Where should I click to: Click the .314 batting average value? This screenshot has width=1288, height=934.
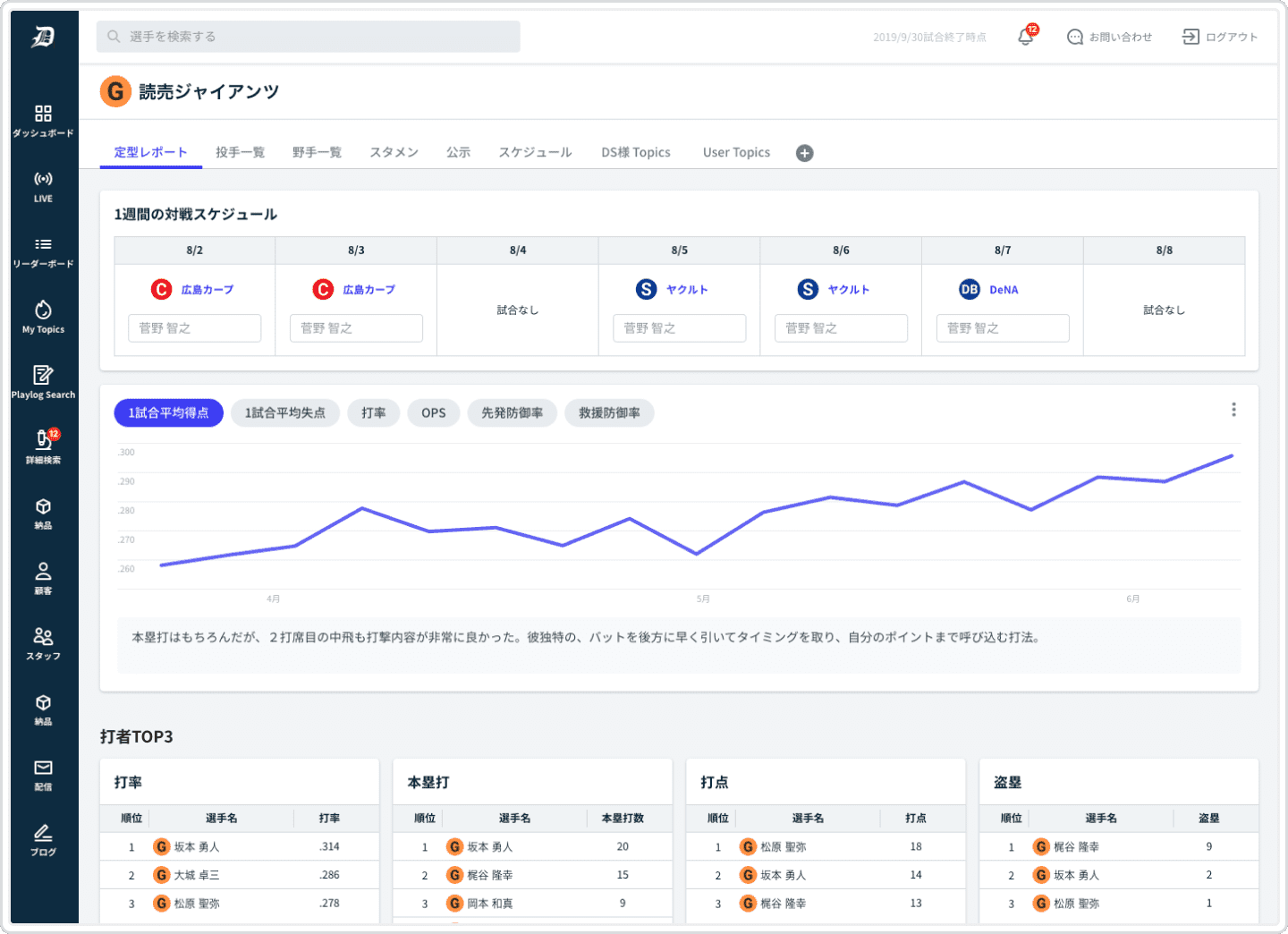pos(329,847)
